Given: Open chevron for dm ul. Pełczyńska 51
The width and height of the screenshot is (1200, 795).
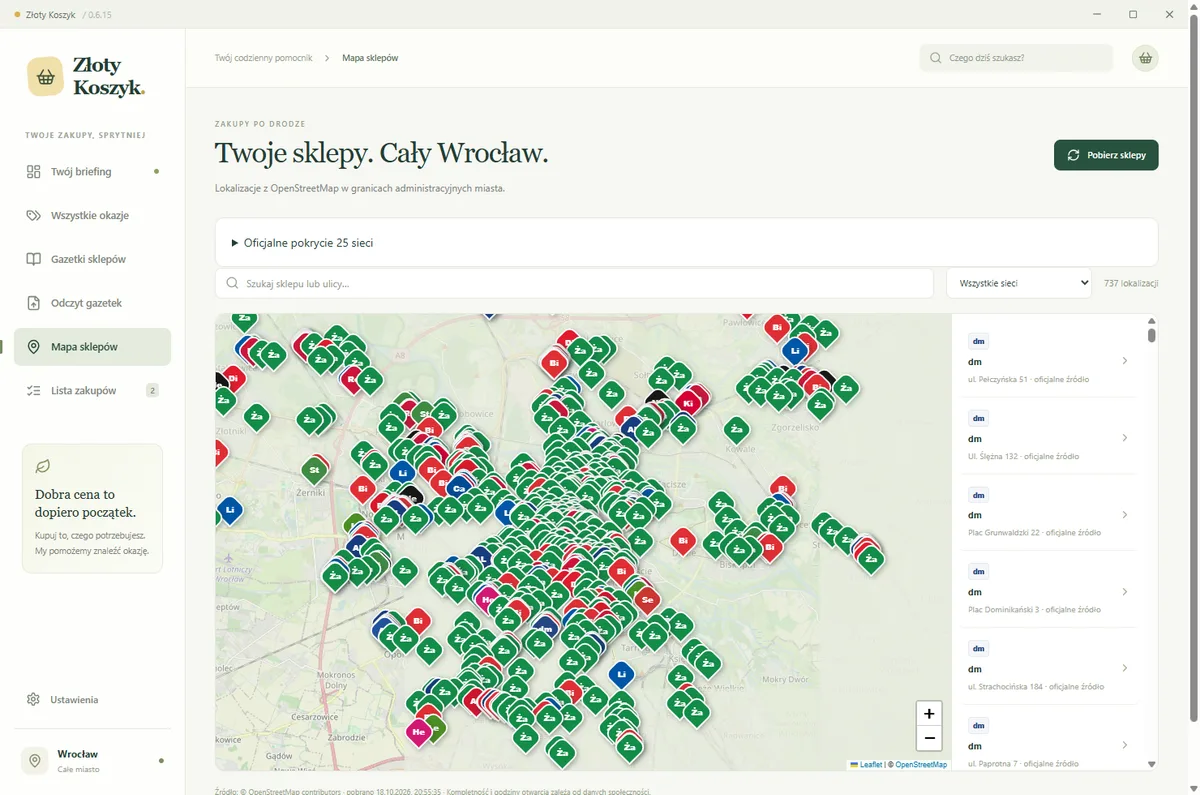Looking at the screenshot, I should coord(1125,361).
